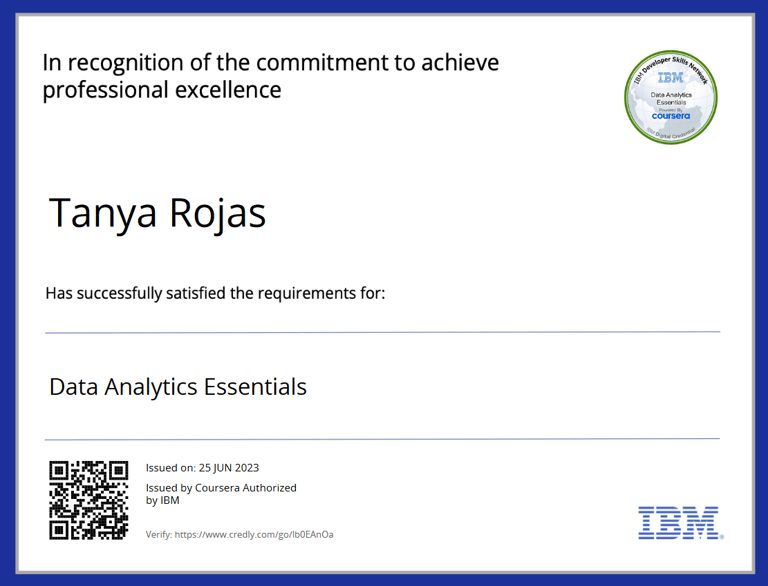
Task: Click the 'Has successfully satisfied the requirements' line
Action: [216, 293]
